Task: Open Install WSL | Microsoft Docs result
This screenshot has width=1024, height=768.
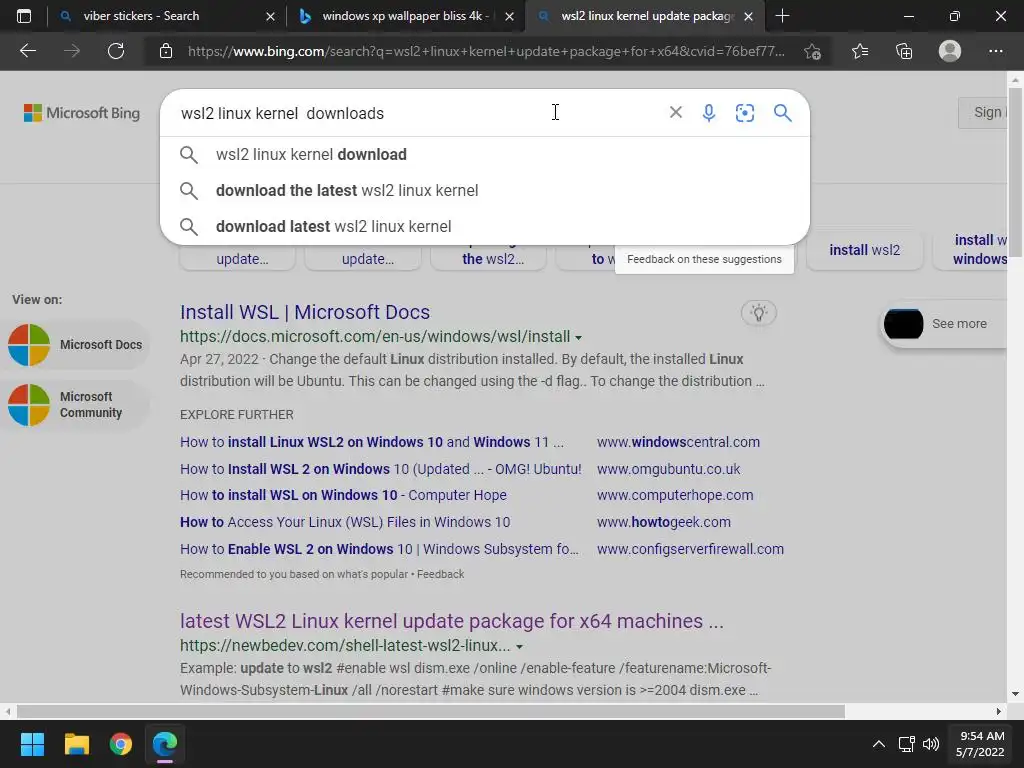Action: pyautogui.click(x=305, y=312)
